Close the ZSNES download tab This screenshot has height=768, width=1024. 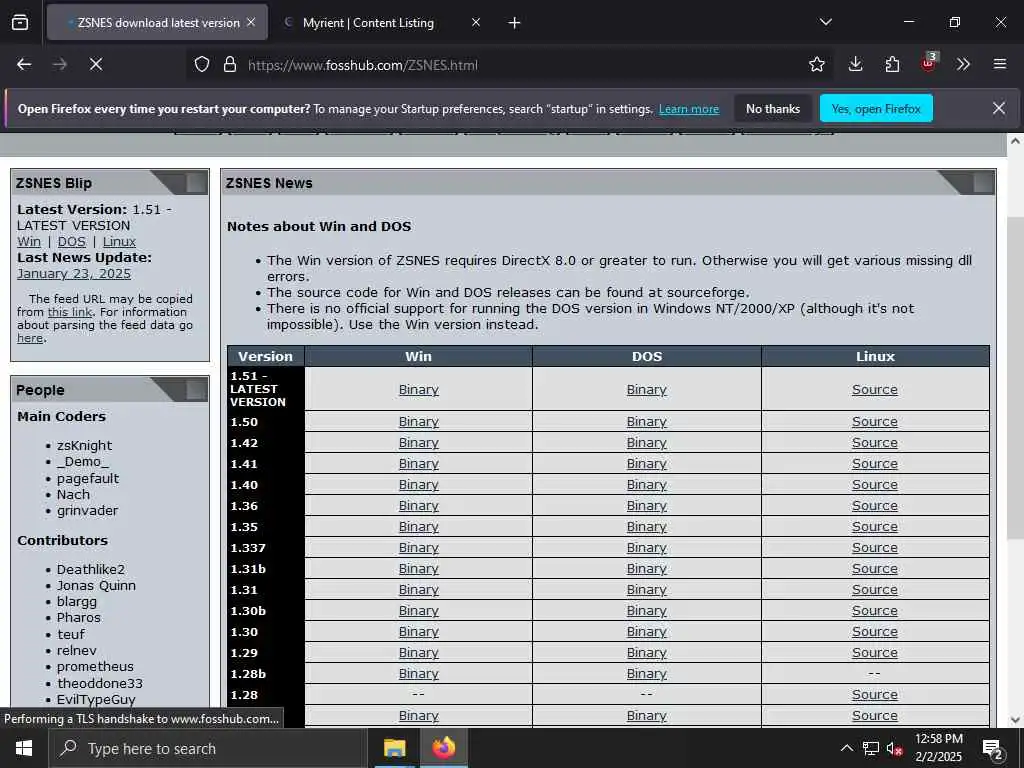tap(251, 22)
